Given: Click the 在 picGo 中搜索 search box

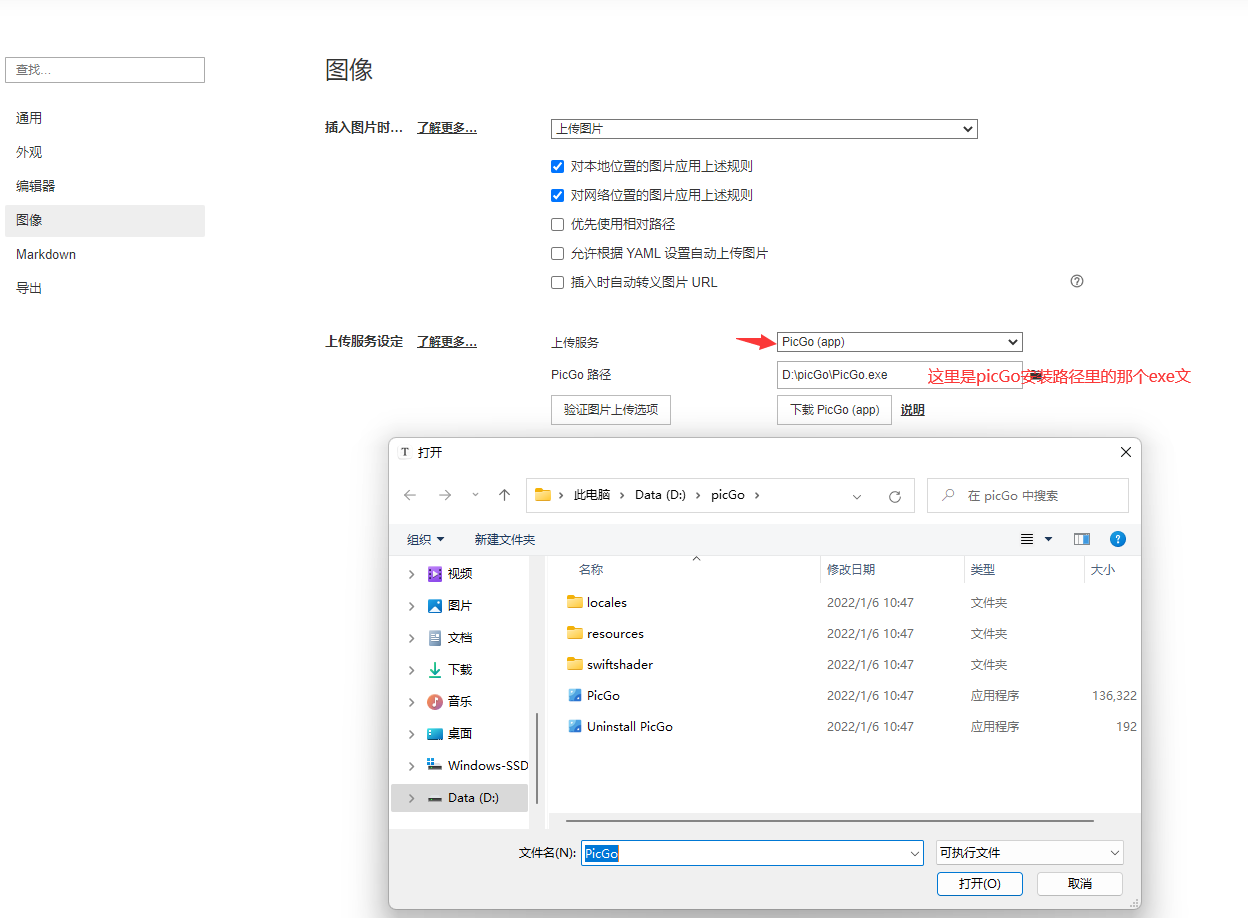Looking at the screenshot, I should pos(1028,495).
